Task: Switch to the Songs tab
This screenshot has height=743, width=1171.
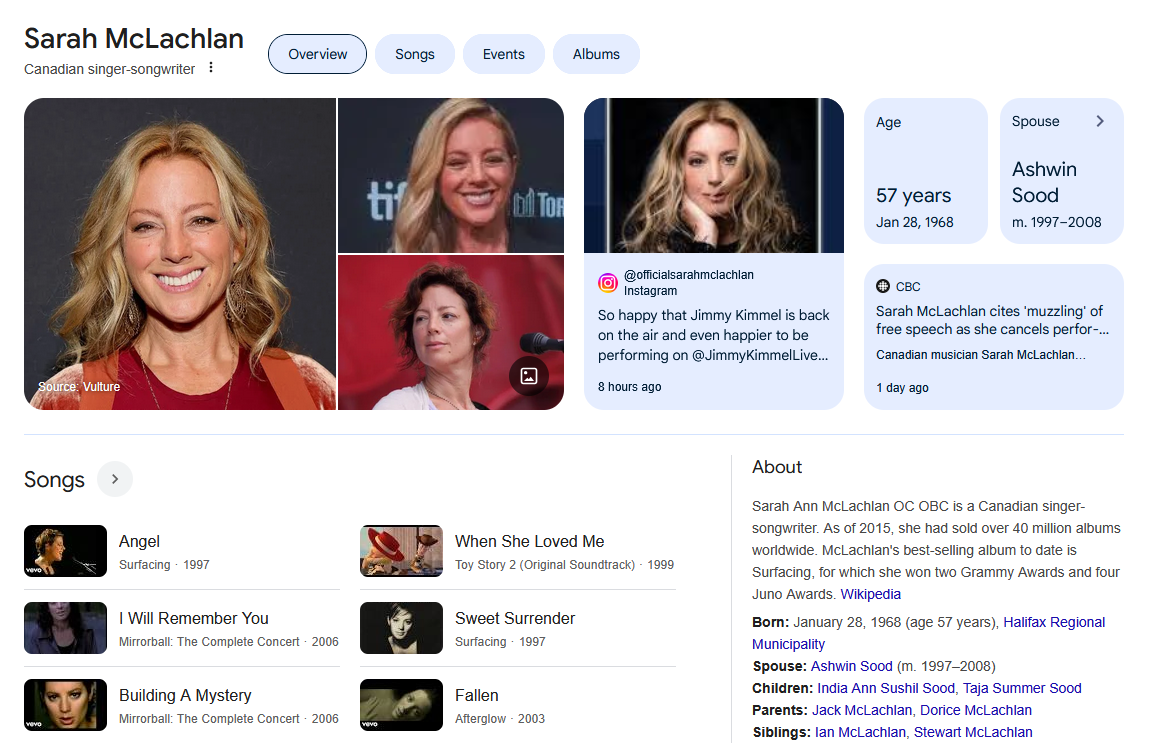Action: [x=414, y=54]
